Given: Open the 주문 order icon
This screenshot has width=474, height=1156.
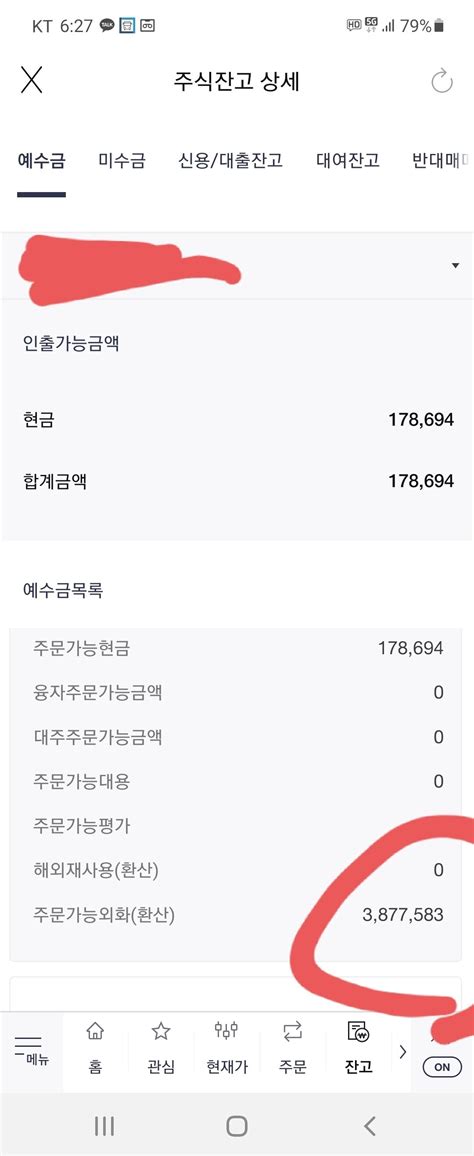Looking at the screenshot, I should (292, 1048).
